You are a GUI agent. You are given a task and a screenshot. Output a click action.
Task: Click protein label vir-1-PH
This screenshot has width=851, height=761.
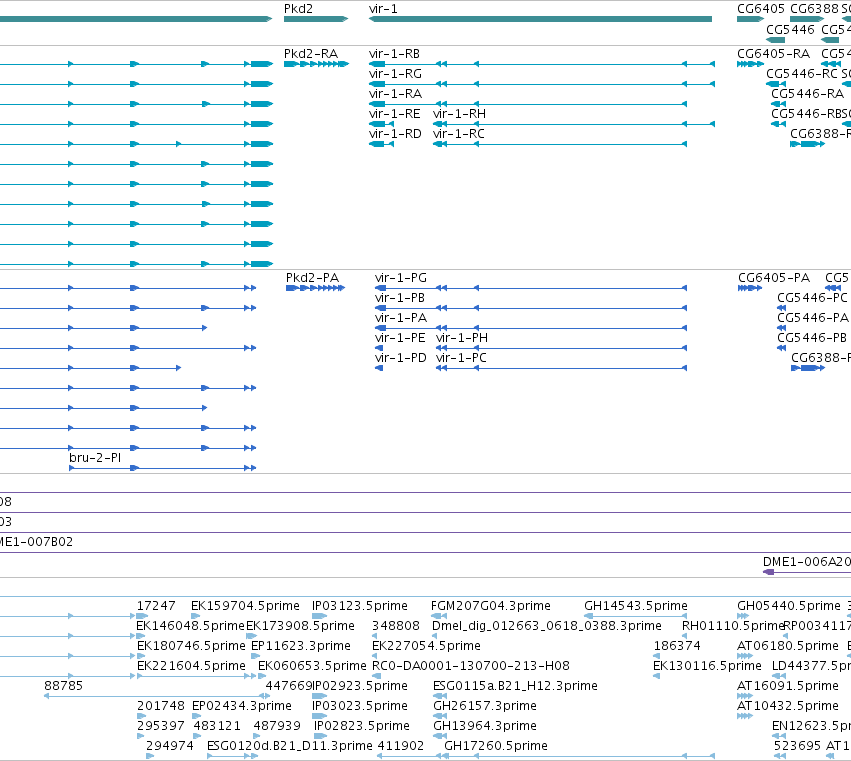coord(462,338)
